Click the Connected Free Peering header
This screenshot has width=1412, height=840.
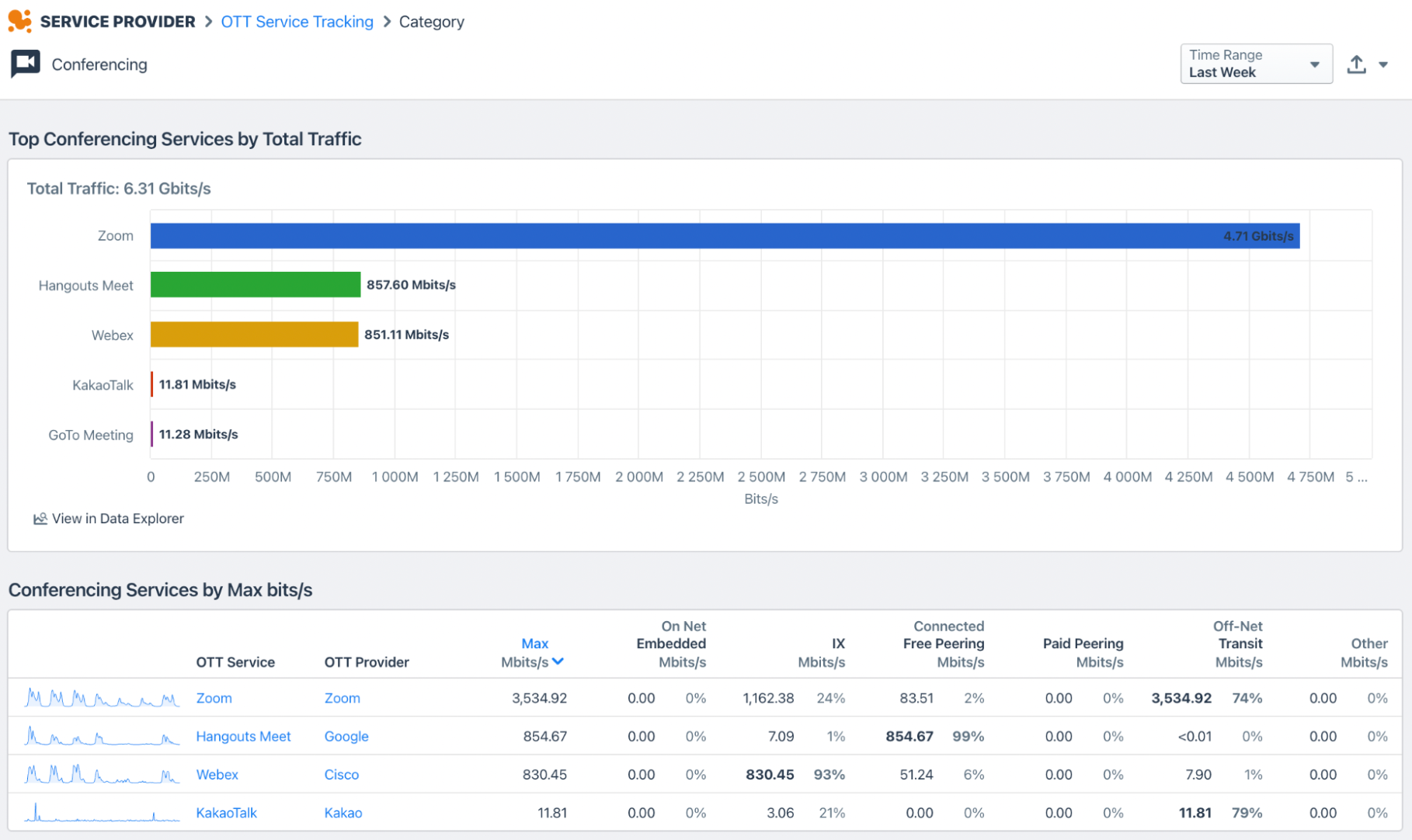tap(944, 644)
